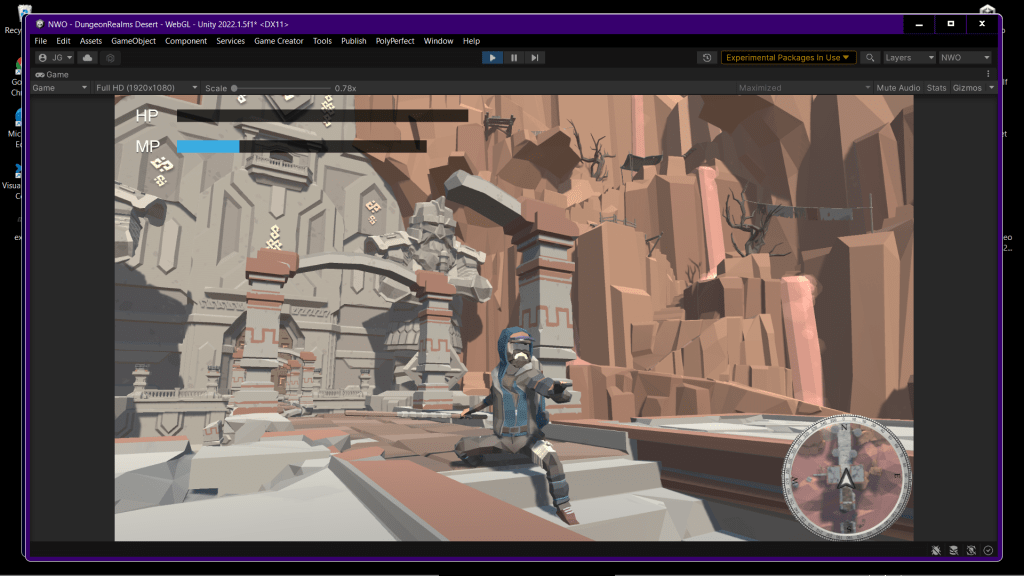
Task: Click the search magnifier icon
Action: [870, 58]
